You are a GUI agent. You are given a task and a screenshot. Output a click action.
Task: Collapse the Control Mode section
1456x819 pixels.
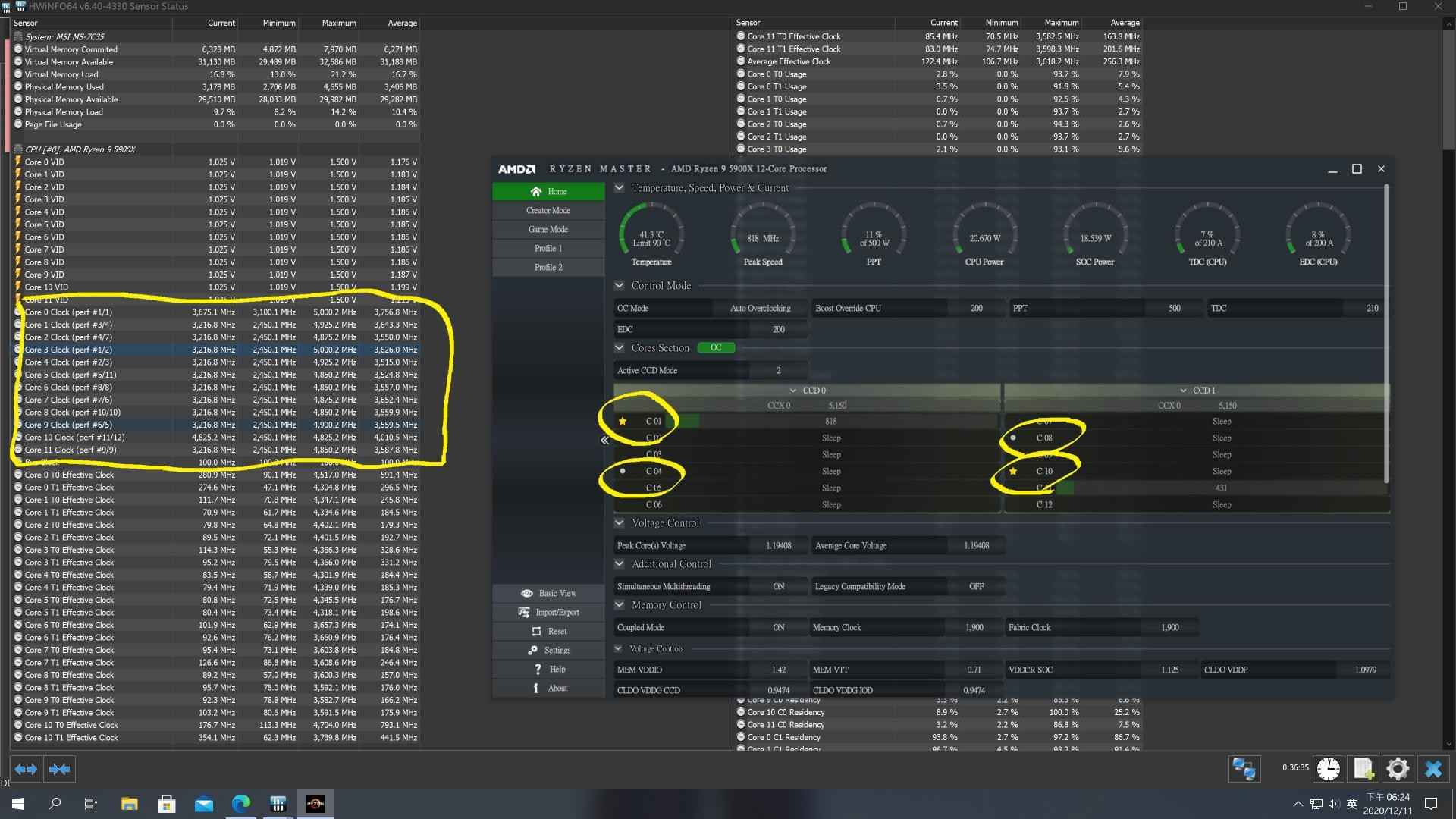pos(620,286)
